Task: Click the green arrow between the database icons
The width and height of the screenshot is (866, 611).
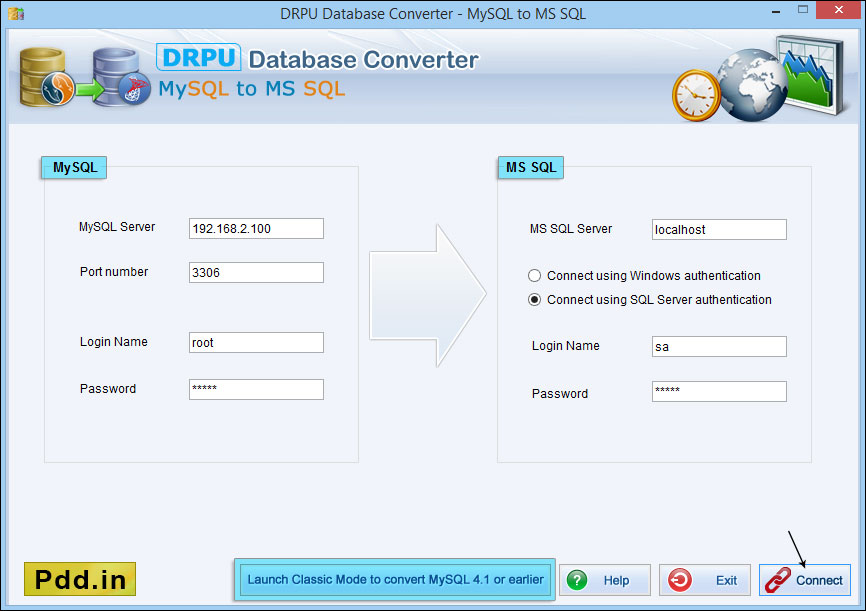Action: tap(89, 89)
